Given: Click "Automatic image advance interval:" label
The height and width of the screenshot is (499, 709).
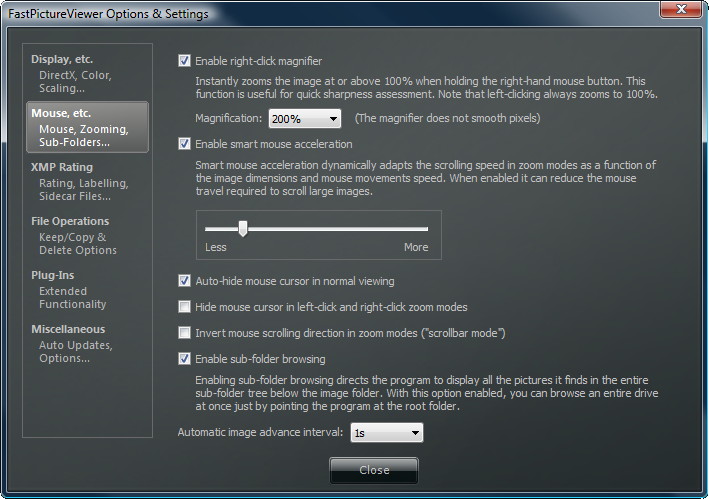Looking at the screenshot, I should (x=260, y=432).
